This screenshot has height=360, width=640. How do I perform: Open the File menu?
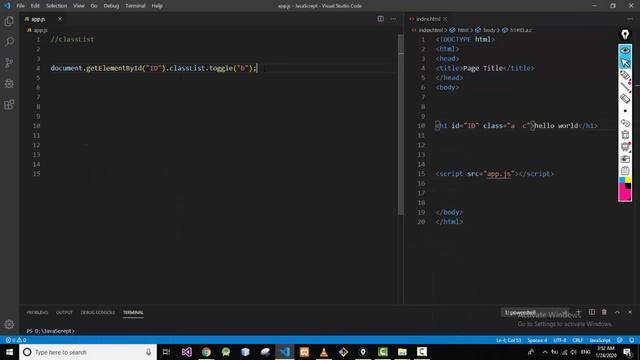point(20,6)
